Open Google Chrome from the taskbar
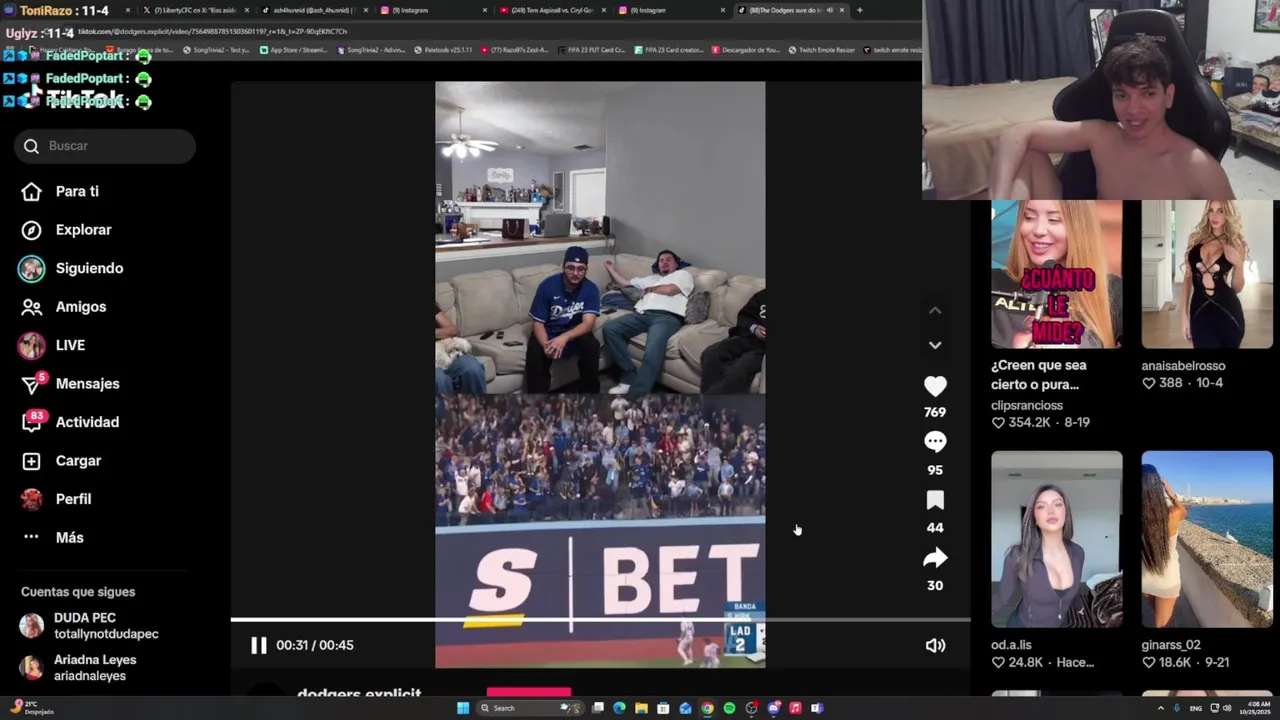Screen dimensions: 1280x720 (707, 708)
